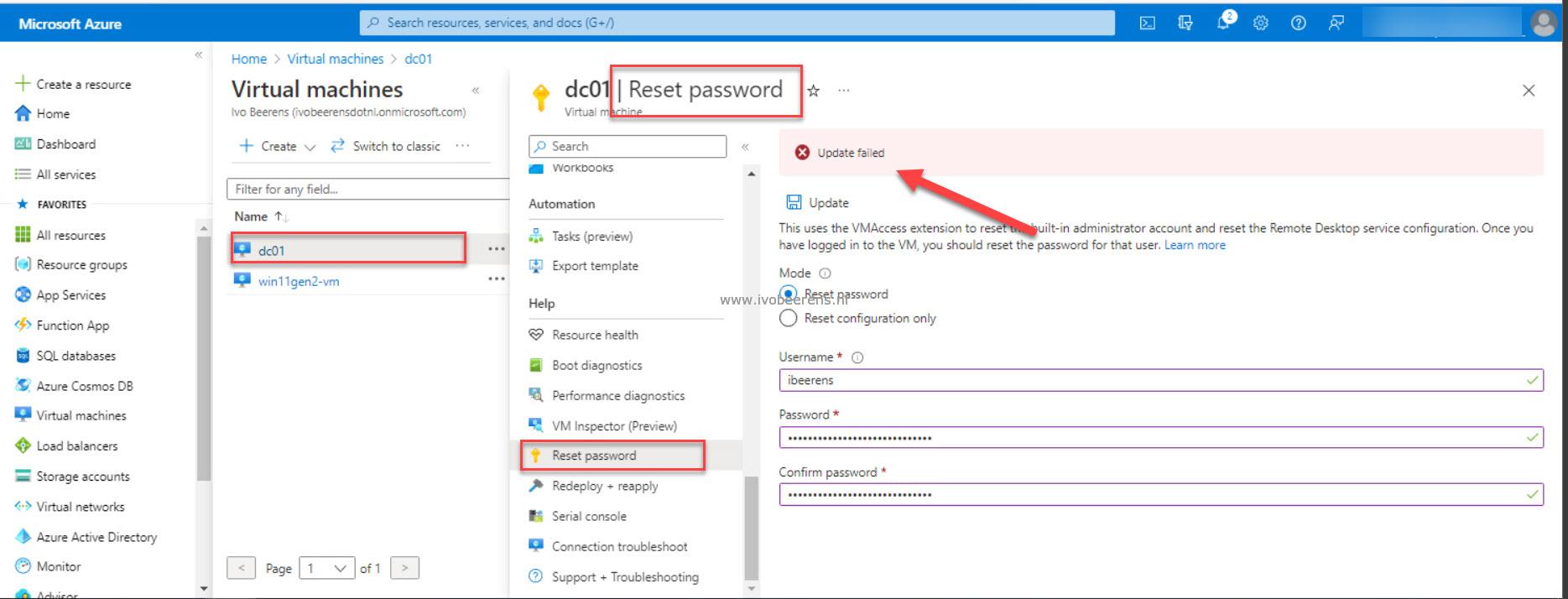Viewport: 1568px width, 599px height.
Task: Go to Home in the breadcrumb
Action: (x=248, y=59)
